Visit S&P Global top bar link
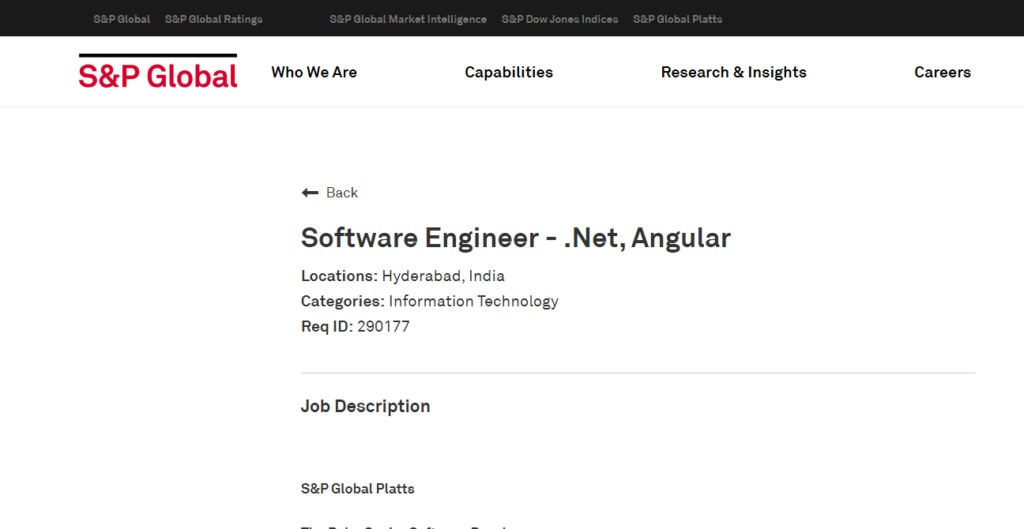Viewport: 1024px width, 529px height. click(x=121, y=19)
